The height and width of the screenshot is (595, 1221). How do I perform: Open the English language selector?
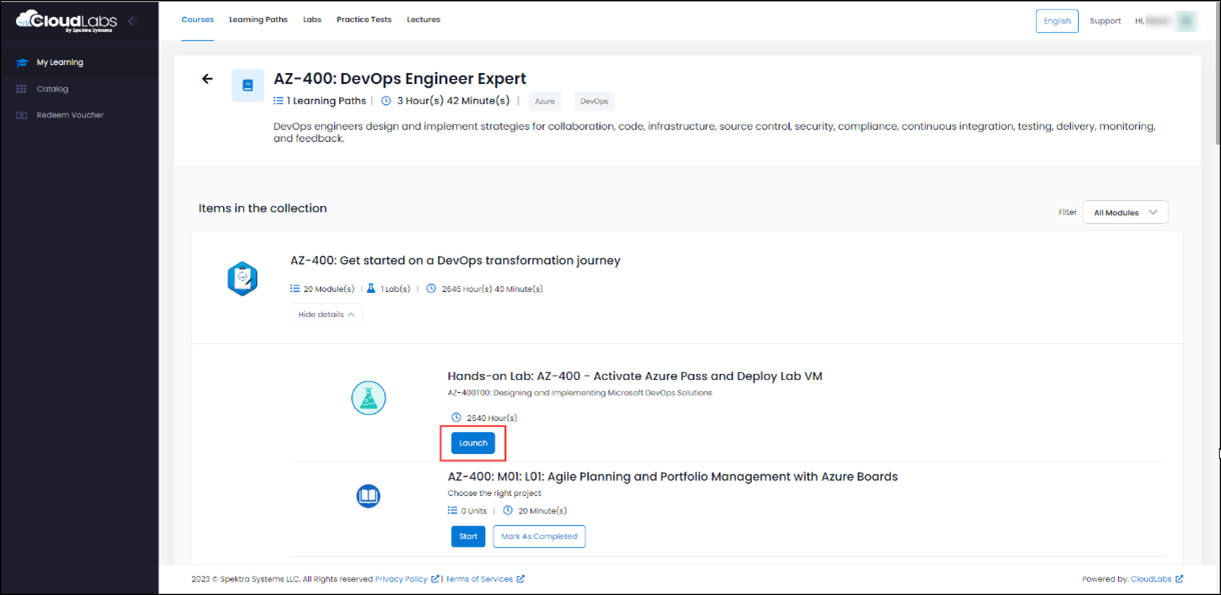click(1057, 20)
